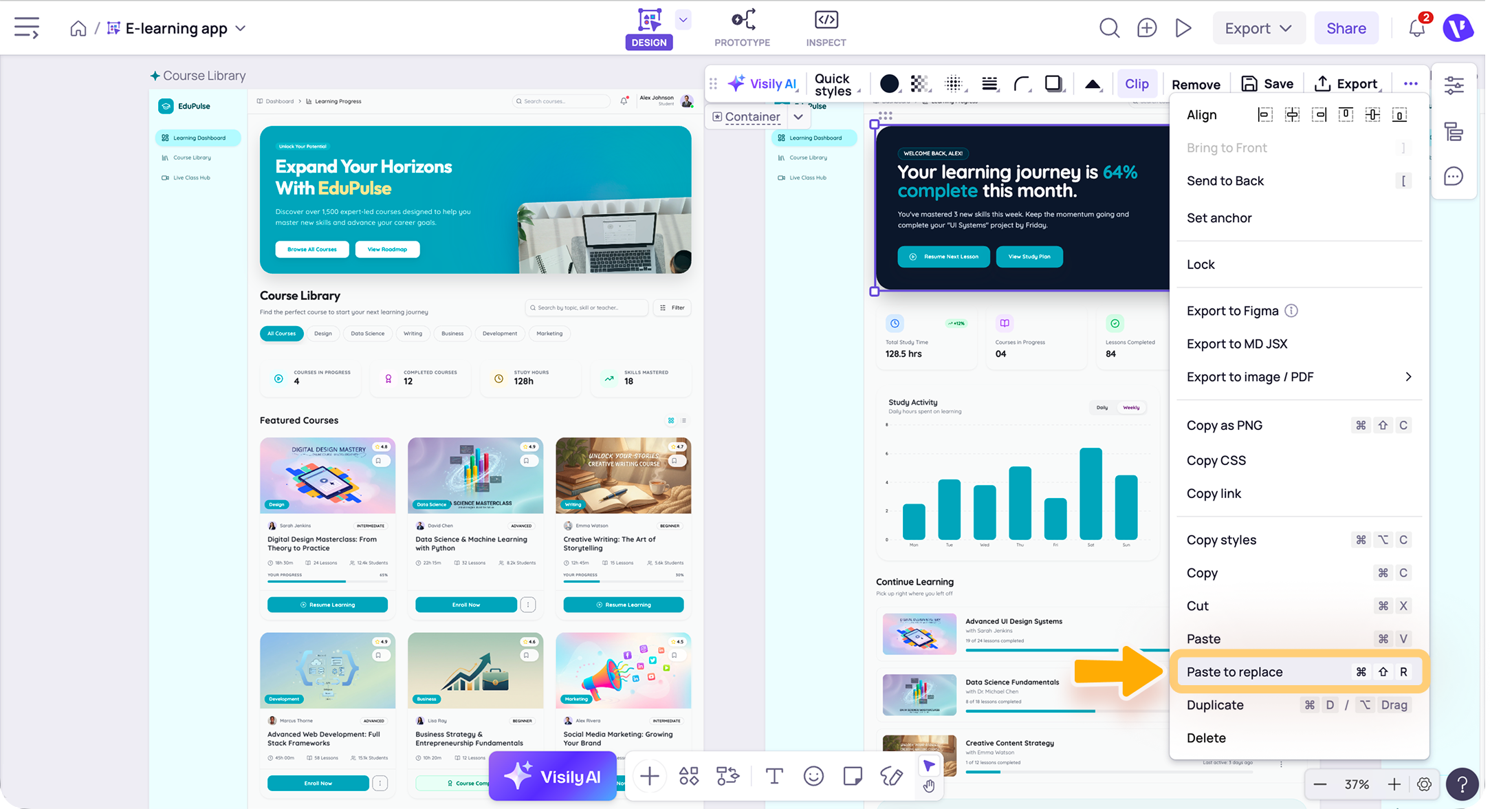Image resolution: width=1512 pixels, height=809 pixels.
Task: Expand the E-learning app project dropdown
Action: (x=240, y=28)
